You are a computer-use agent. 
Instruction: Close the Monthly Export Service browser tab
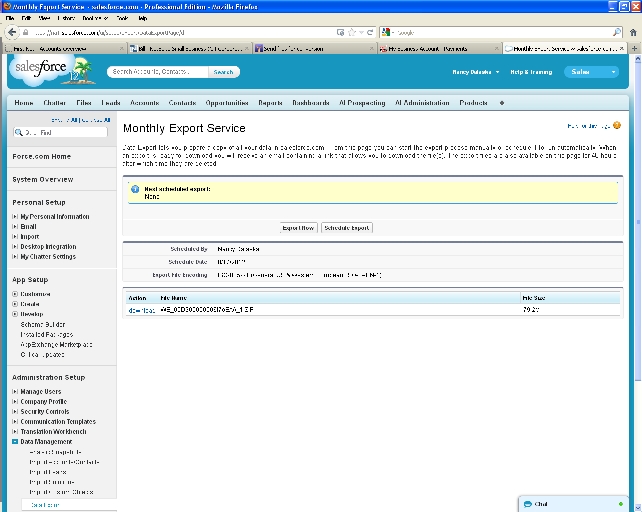click(622, 48)
